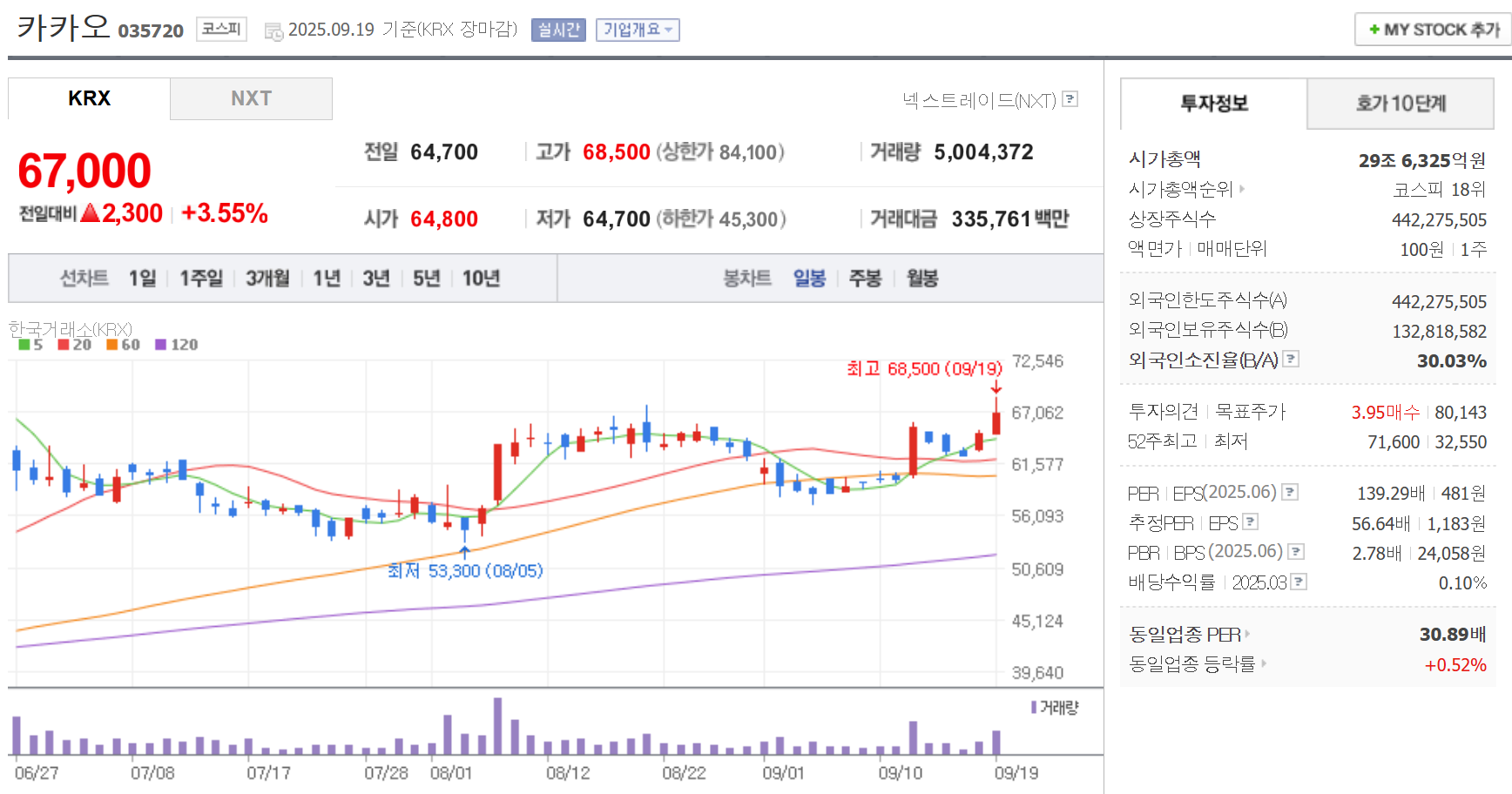Screen dimensions: 1512x794
Task: Open the help icon beside 추정PER EPS
Action: [1251, 521]
